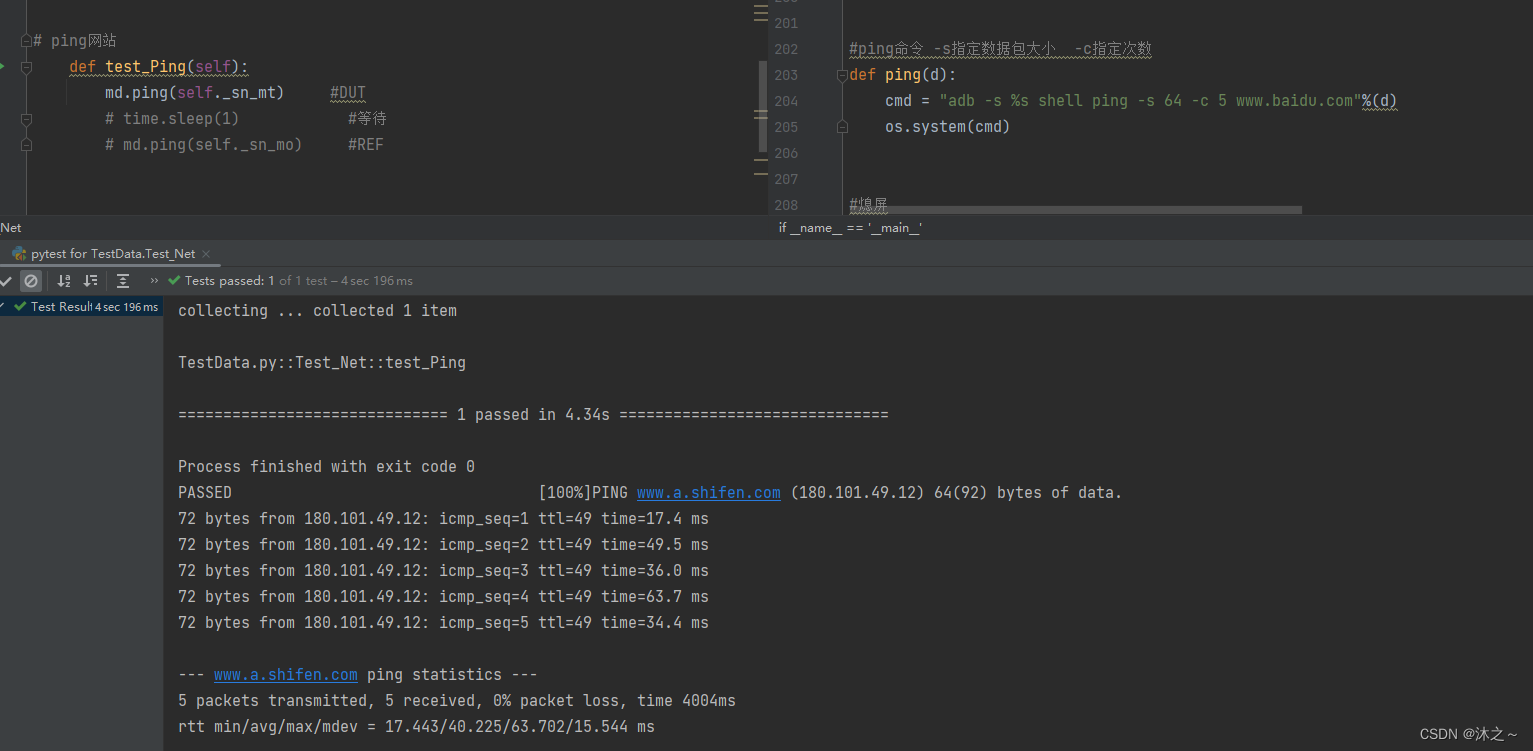
Task: Collapse the ping function fold in gutter
Action: coord(843,74)
